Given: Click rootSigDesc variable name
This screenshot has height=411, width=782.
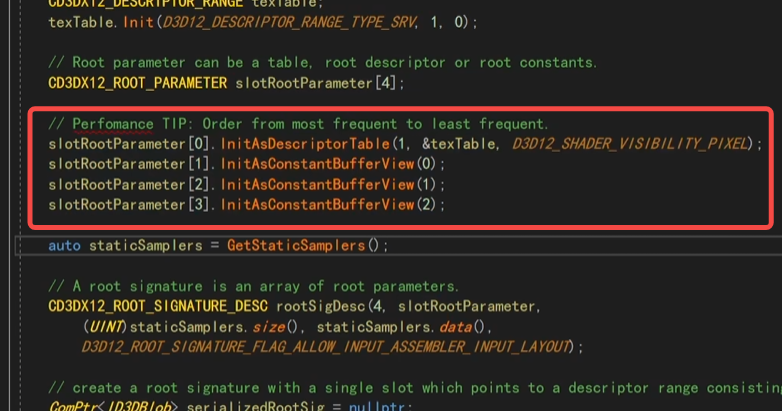Looking at the screenshot, I should point(321,306).
